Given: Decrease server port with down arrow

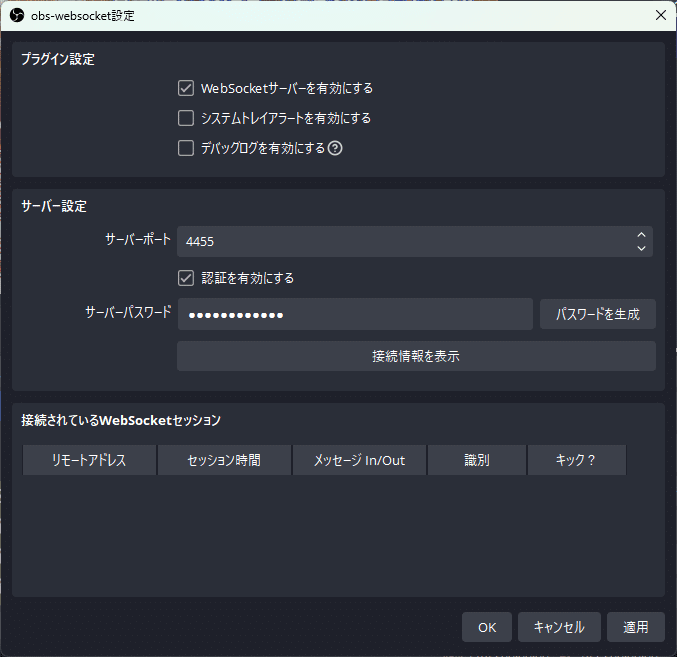Looking at the screenshot, I should click(x=641, y=248).
